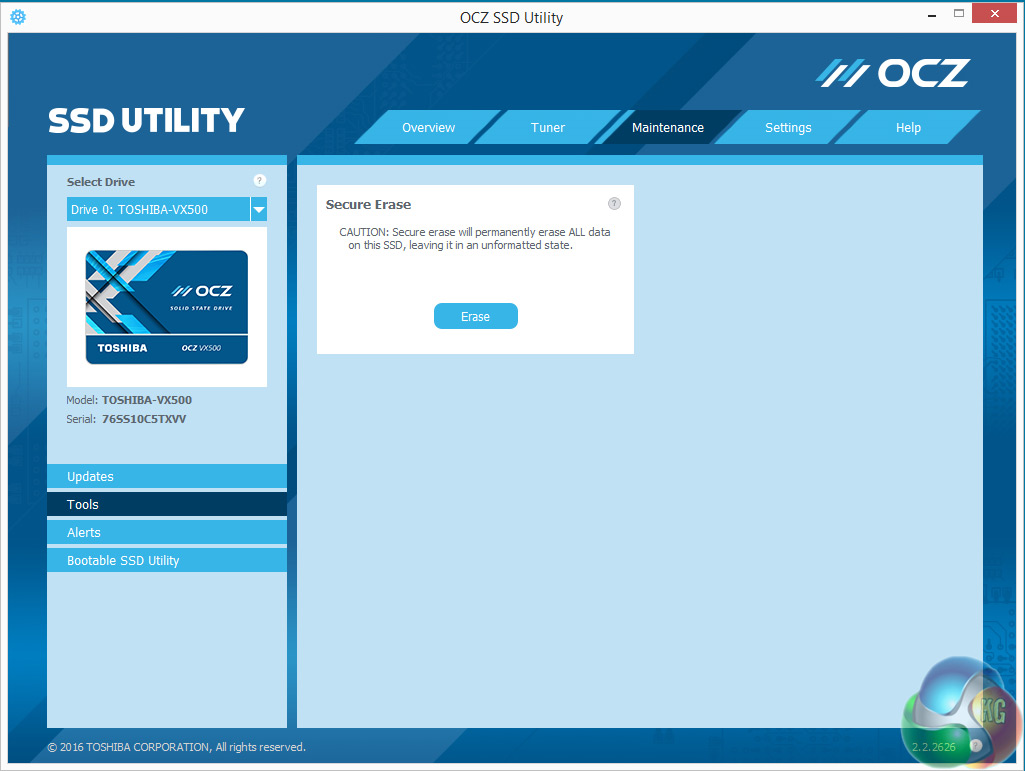Switch to the Tuner tab

click(548, 128)
